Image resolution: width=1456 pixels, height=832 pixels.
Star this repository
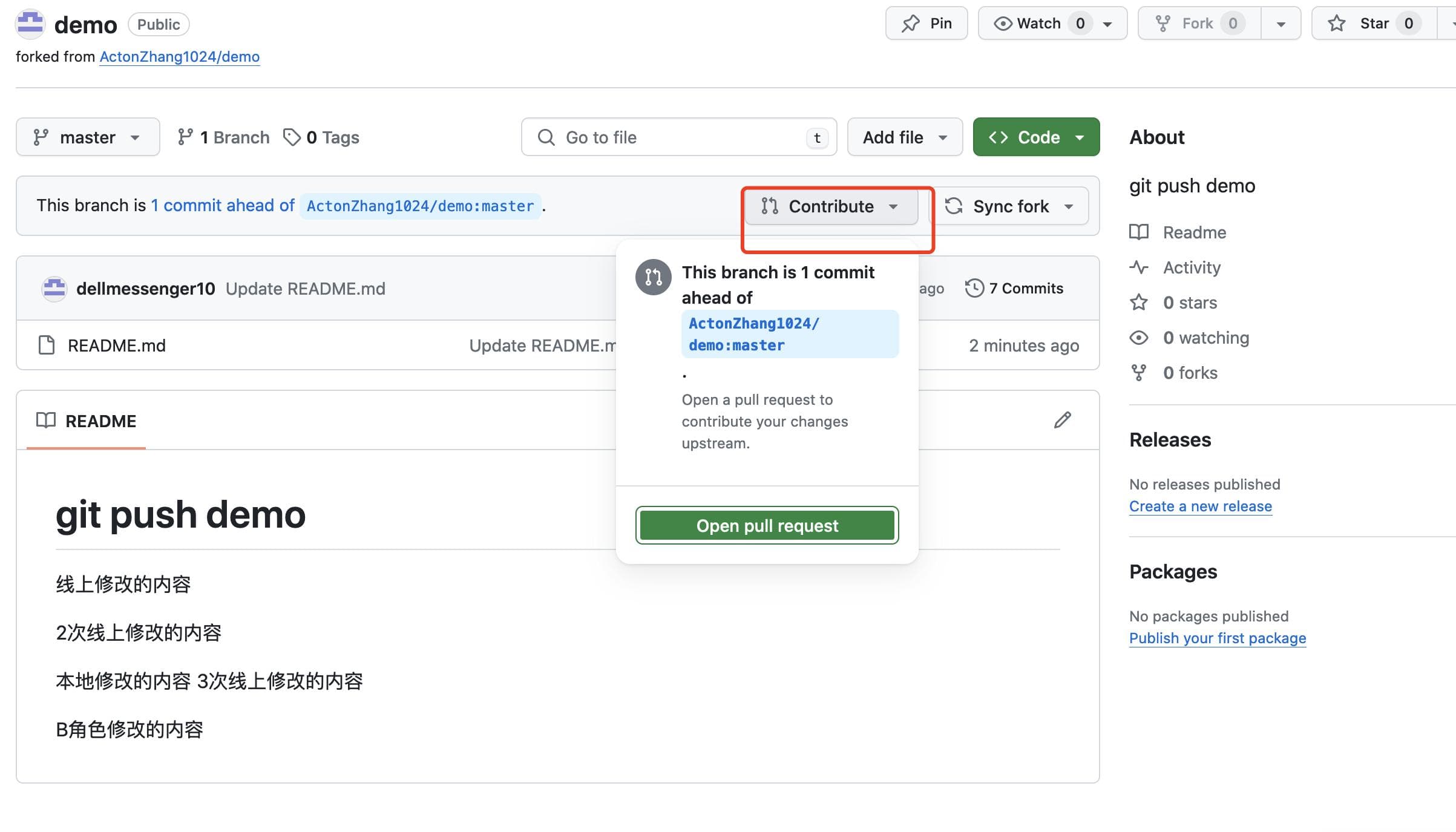[1374, 24]
